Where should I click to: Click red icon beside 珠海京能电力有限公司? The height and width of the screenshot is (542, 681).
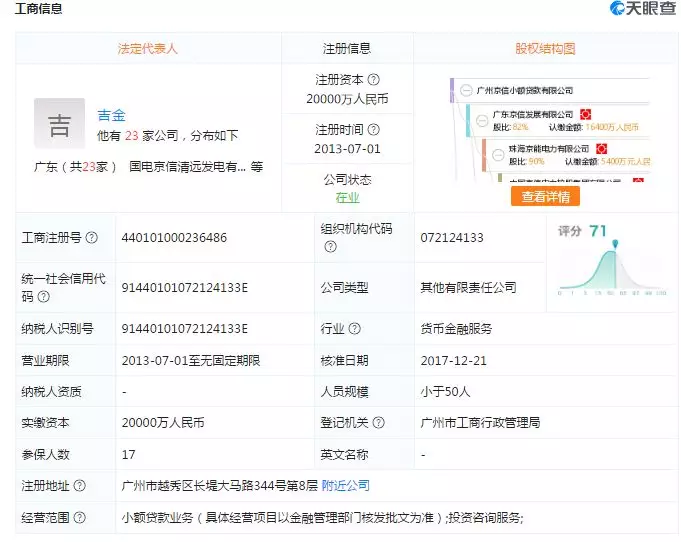[x=599, y=148]
